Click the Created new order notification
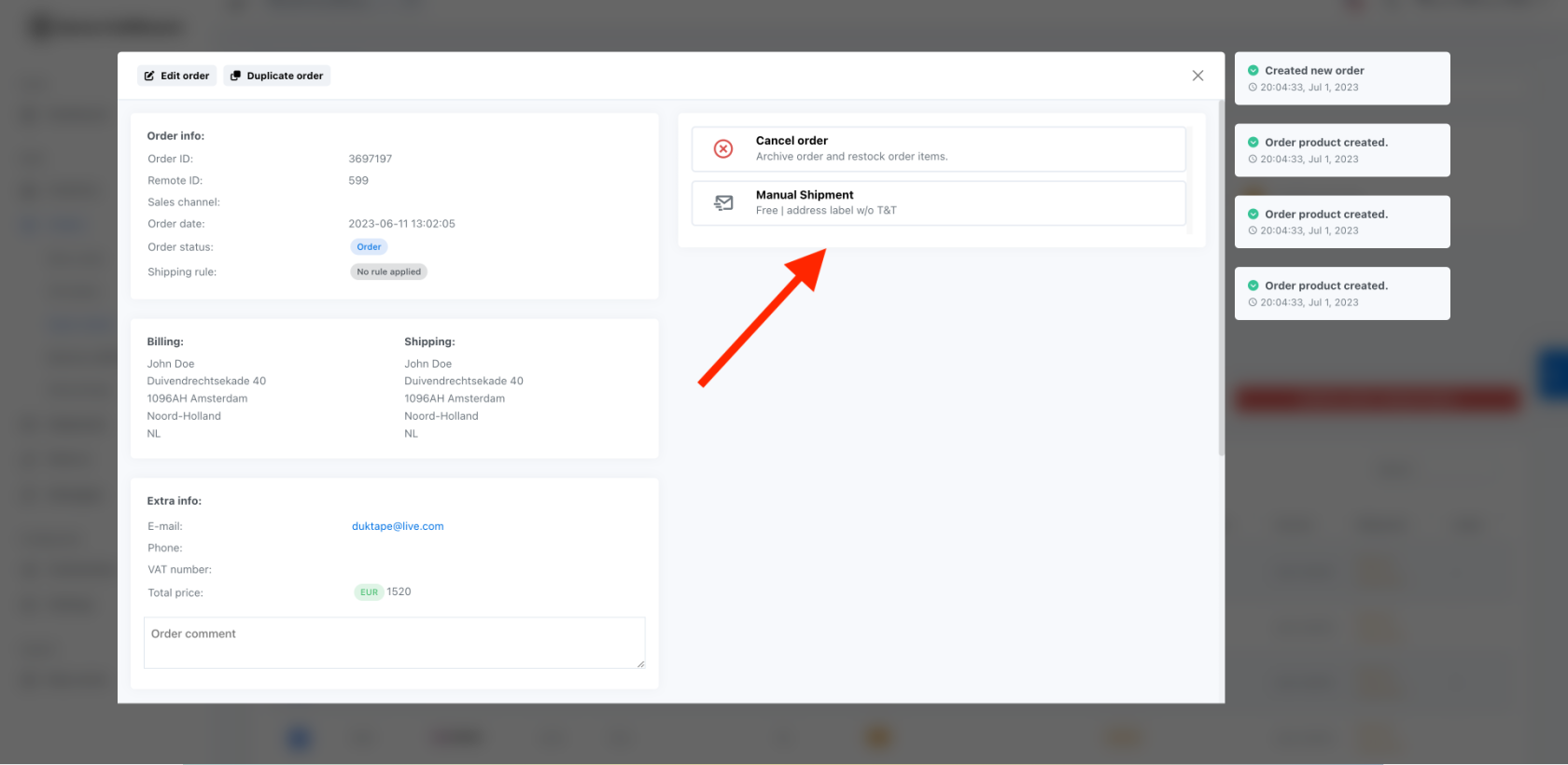The height and width of the screenshot is (765, 1568). click(1342, 78)
